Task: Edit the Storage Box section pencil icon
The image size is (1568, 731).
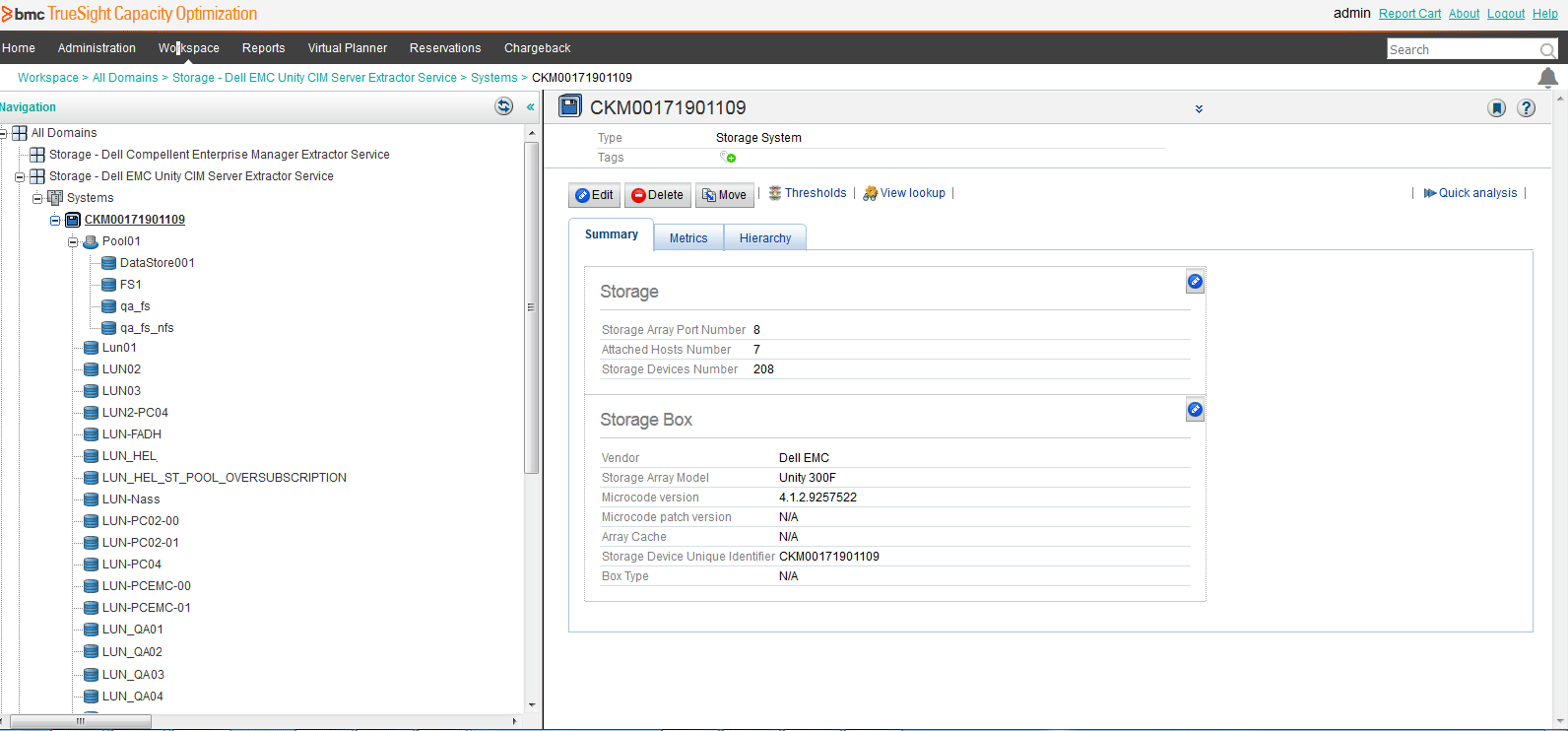Action: tap(1195, 410)
